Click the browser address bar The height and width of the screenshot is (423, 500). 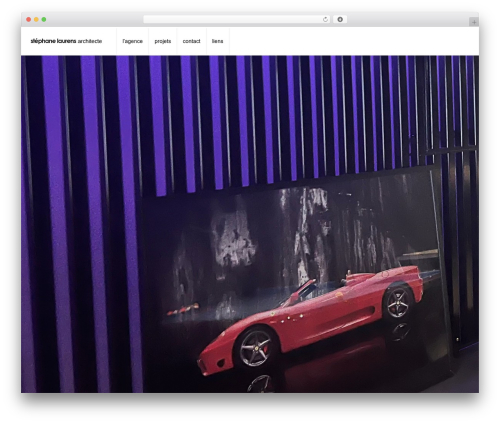coord(236,20)
